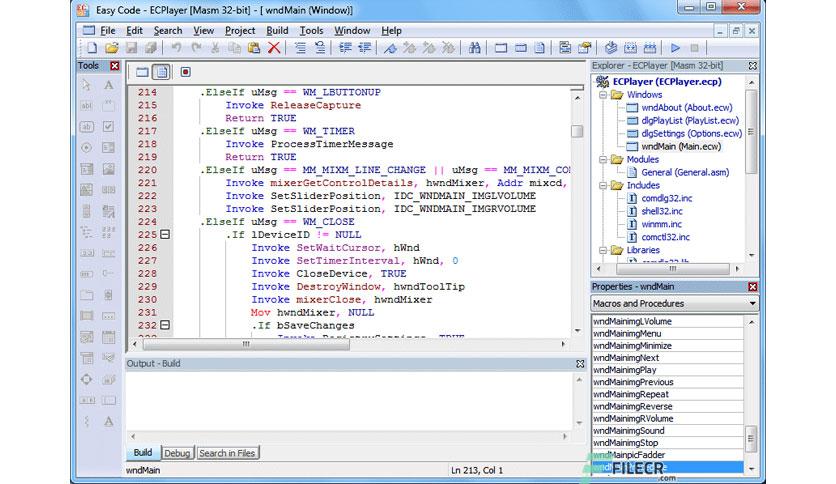Image resolution: width=836 pixels, height=484 pixels.
Task: Click the blue Toggle bookmark flag icon
Action: click(390, 48)
